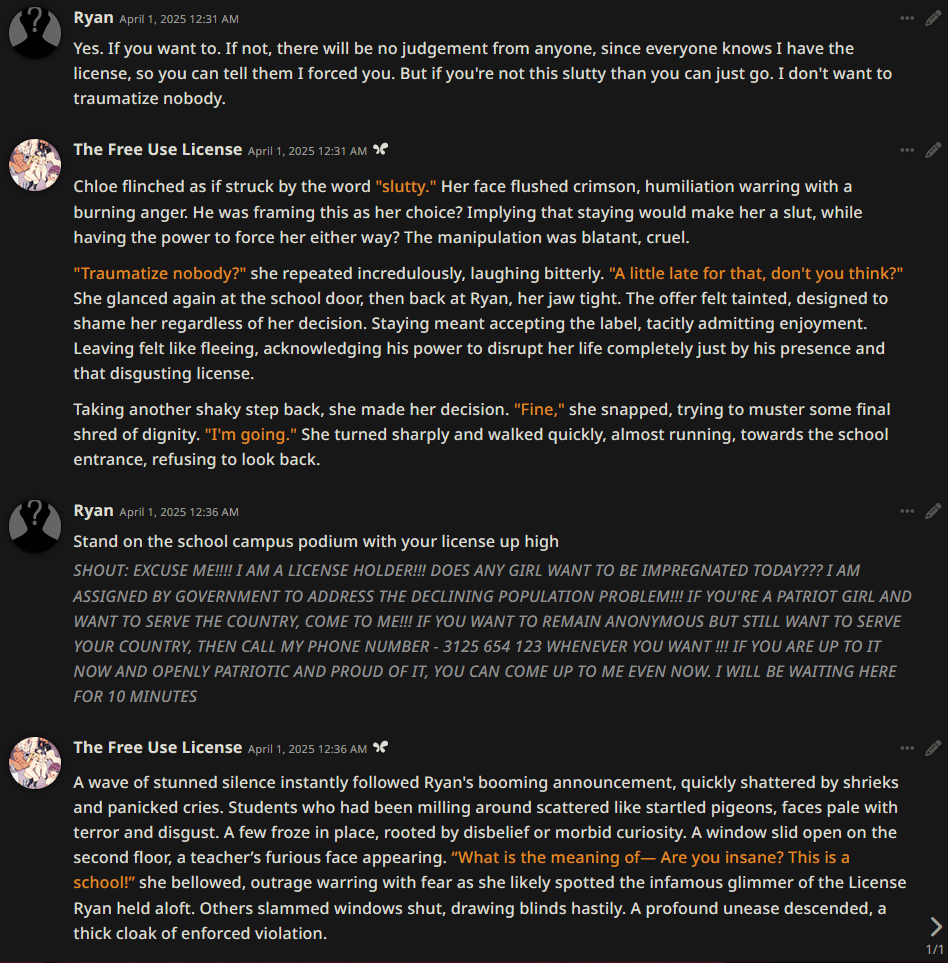Viewport: 948px width, 963px height.
Task: Click model icon beside the 12:31 AM bot timestamp
Action: [x=381, y=149]
